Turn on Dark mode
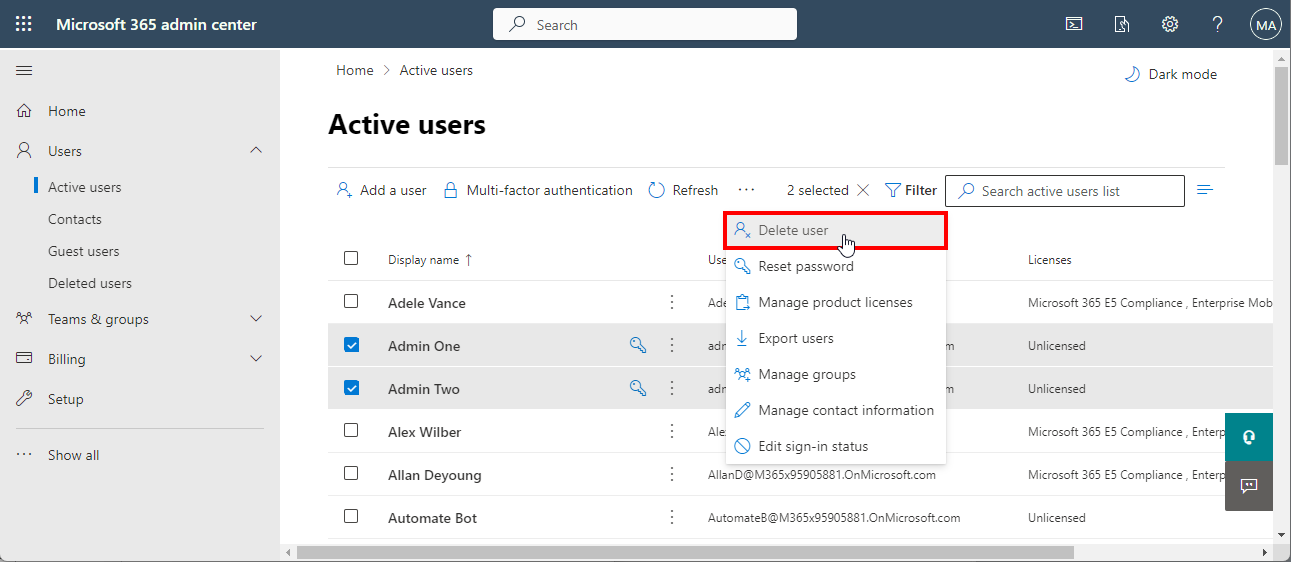Viewport: 1291px width, 562px height. click(x=1171, y=74)
